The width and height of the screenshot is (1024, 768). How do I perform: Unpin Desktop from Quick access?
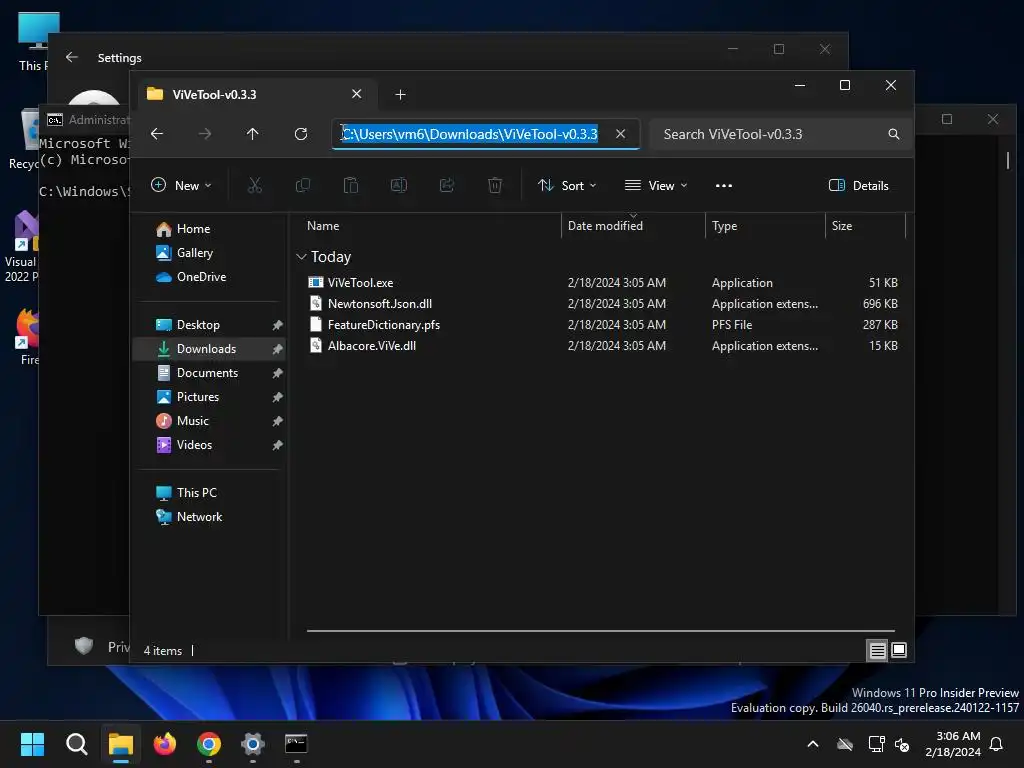277,325
